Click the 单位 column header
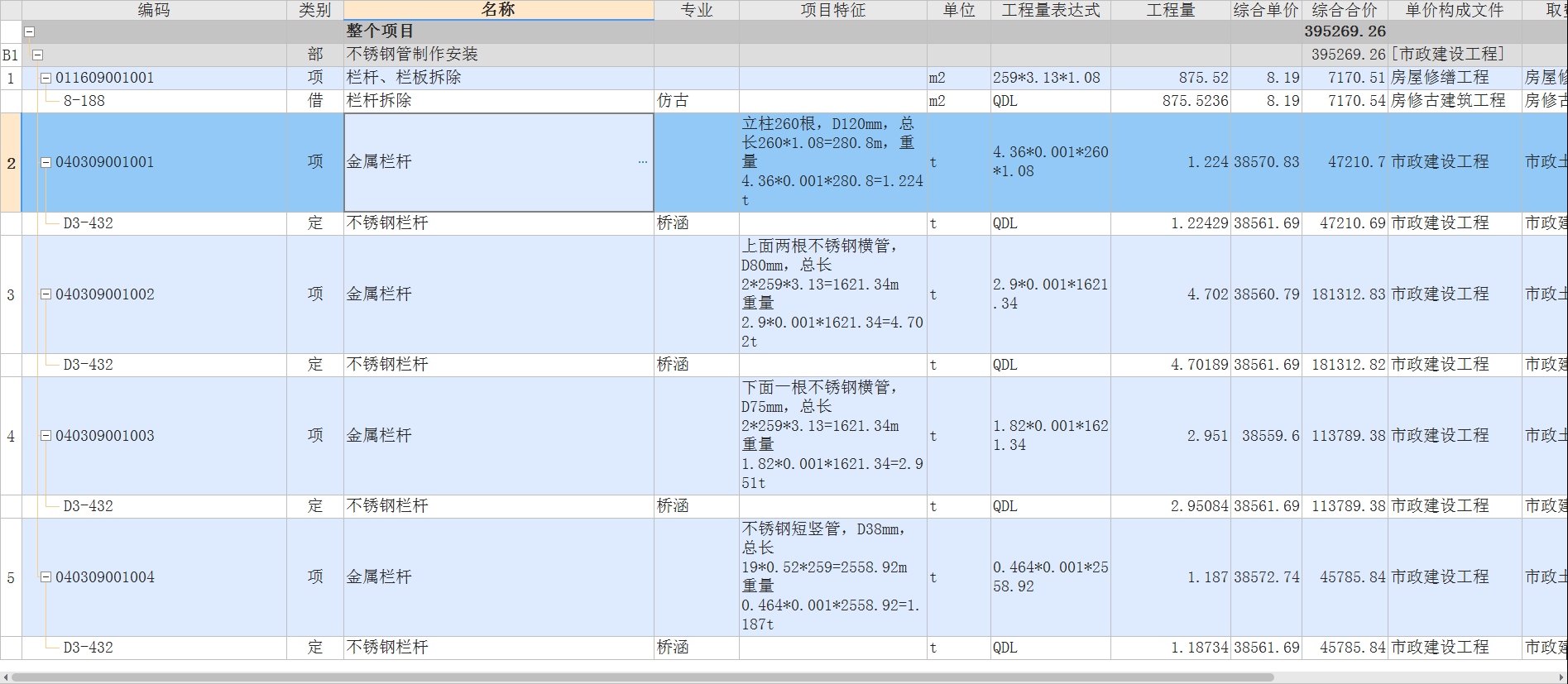Viewport: 1568px width, 684px height. 958,10
